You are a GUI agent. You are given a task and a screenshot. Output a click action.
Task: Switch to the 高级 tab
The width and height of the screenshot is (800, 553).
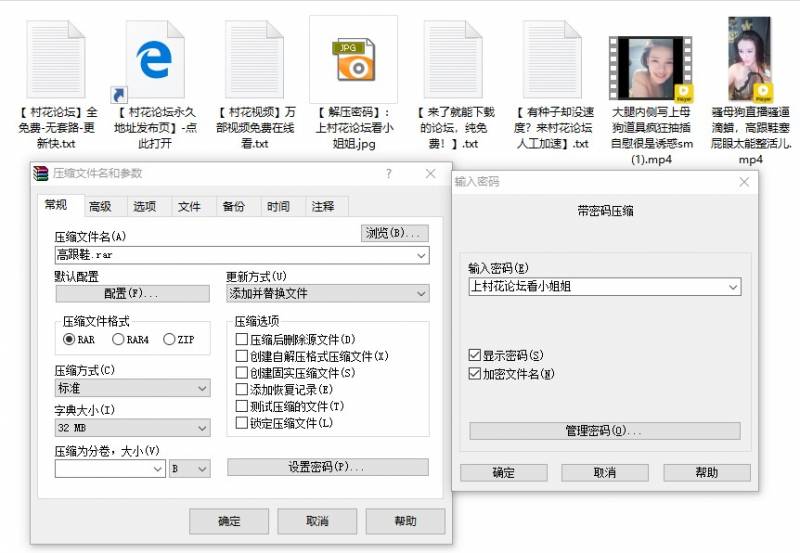tap(100, 207)
